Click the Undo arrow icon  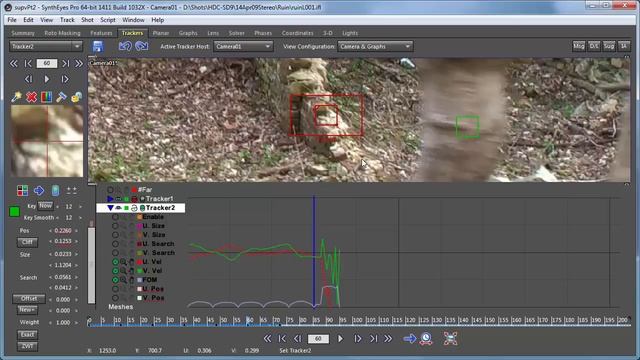click(125, 46)
